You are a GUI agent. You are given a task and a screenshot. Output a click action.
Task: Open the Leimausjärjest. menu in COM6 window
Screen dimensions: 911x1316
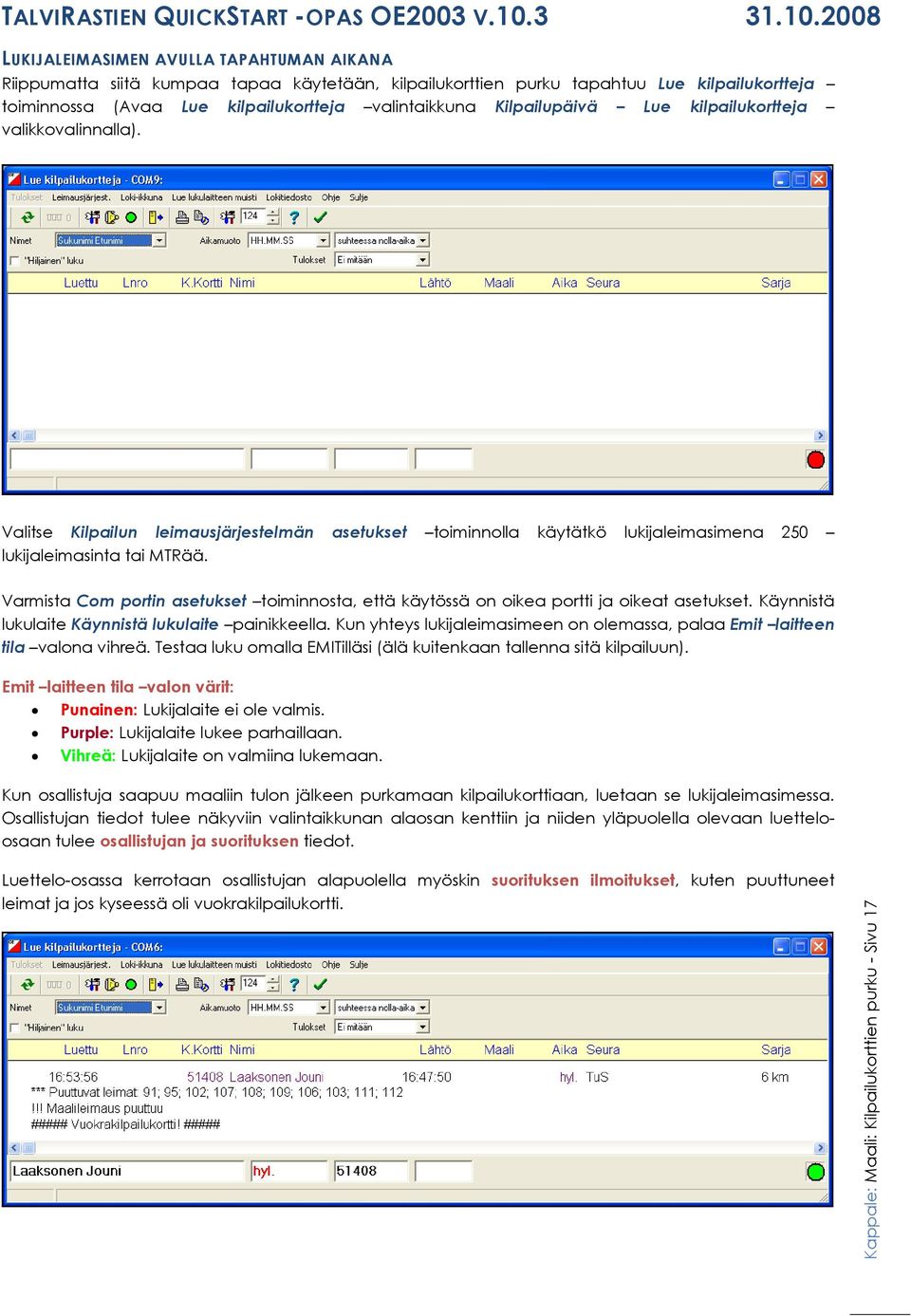coord(81,965)
